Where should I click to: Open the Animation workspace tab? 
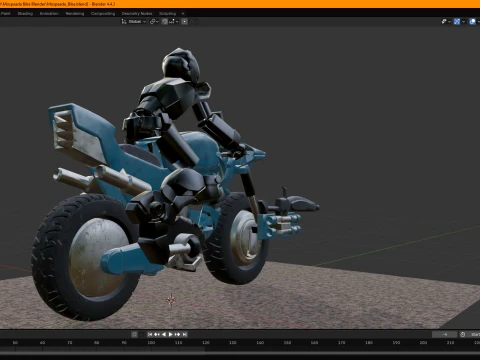[x=49, y=14]
